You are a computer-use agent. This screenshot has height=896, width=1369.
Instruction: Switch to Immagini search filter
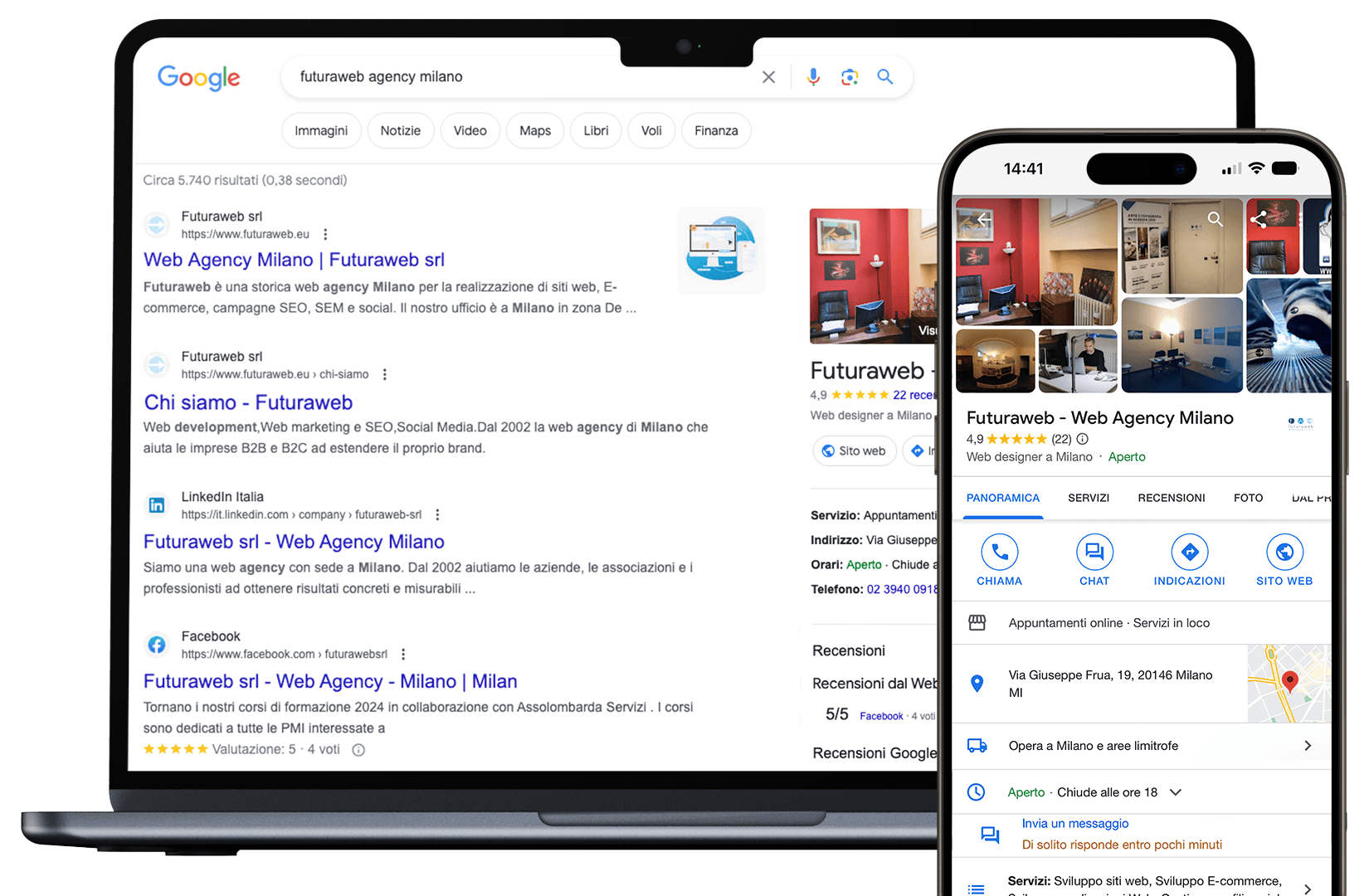pos(321,131)
